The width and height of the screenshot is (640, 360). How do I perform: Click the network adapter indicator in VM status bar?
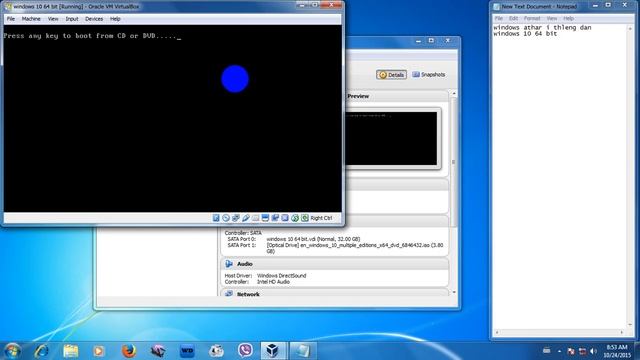236,218
